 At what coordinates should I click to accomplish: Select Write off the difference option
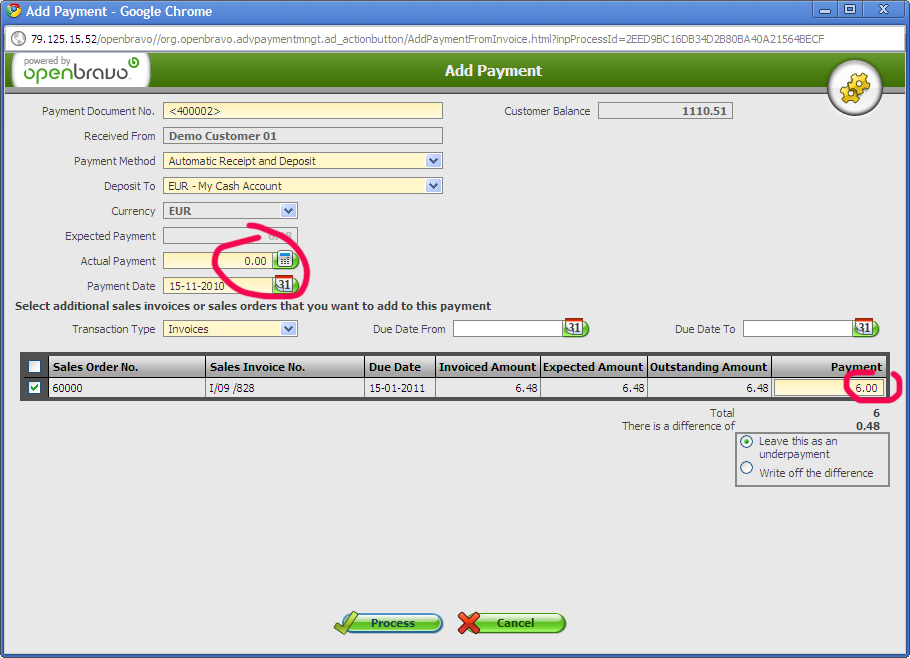coord(746,467)
